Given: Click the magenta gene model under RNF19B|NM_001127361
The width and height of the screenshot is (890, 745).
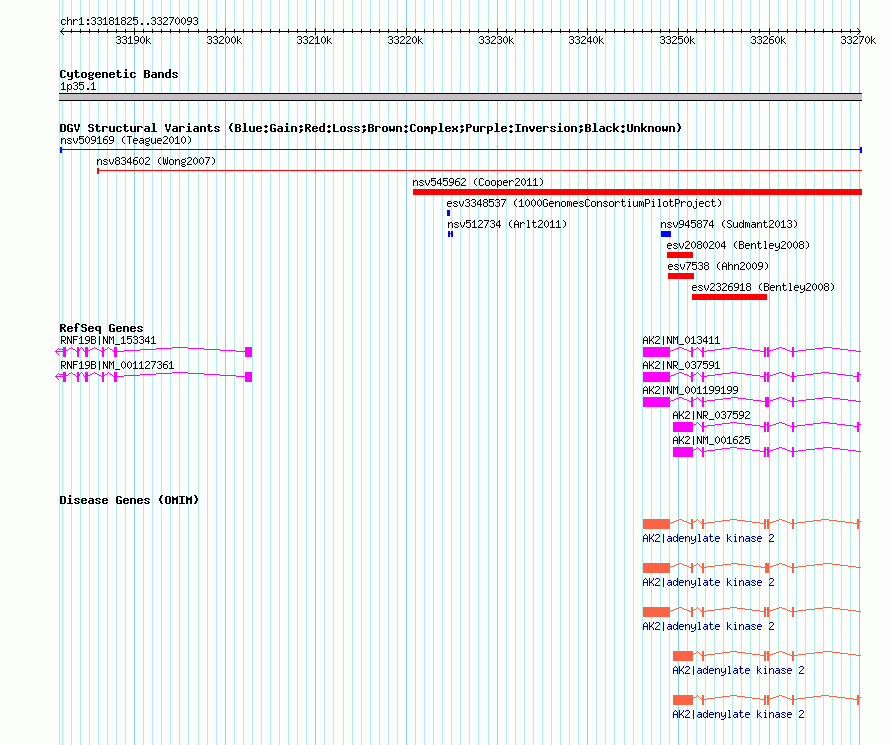Looking at the screenshot, I should [x=154, y=377].
